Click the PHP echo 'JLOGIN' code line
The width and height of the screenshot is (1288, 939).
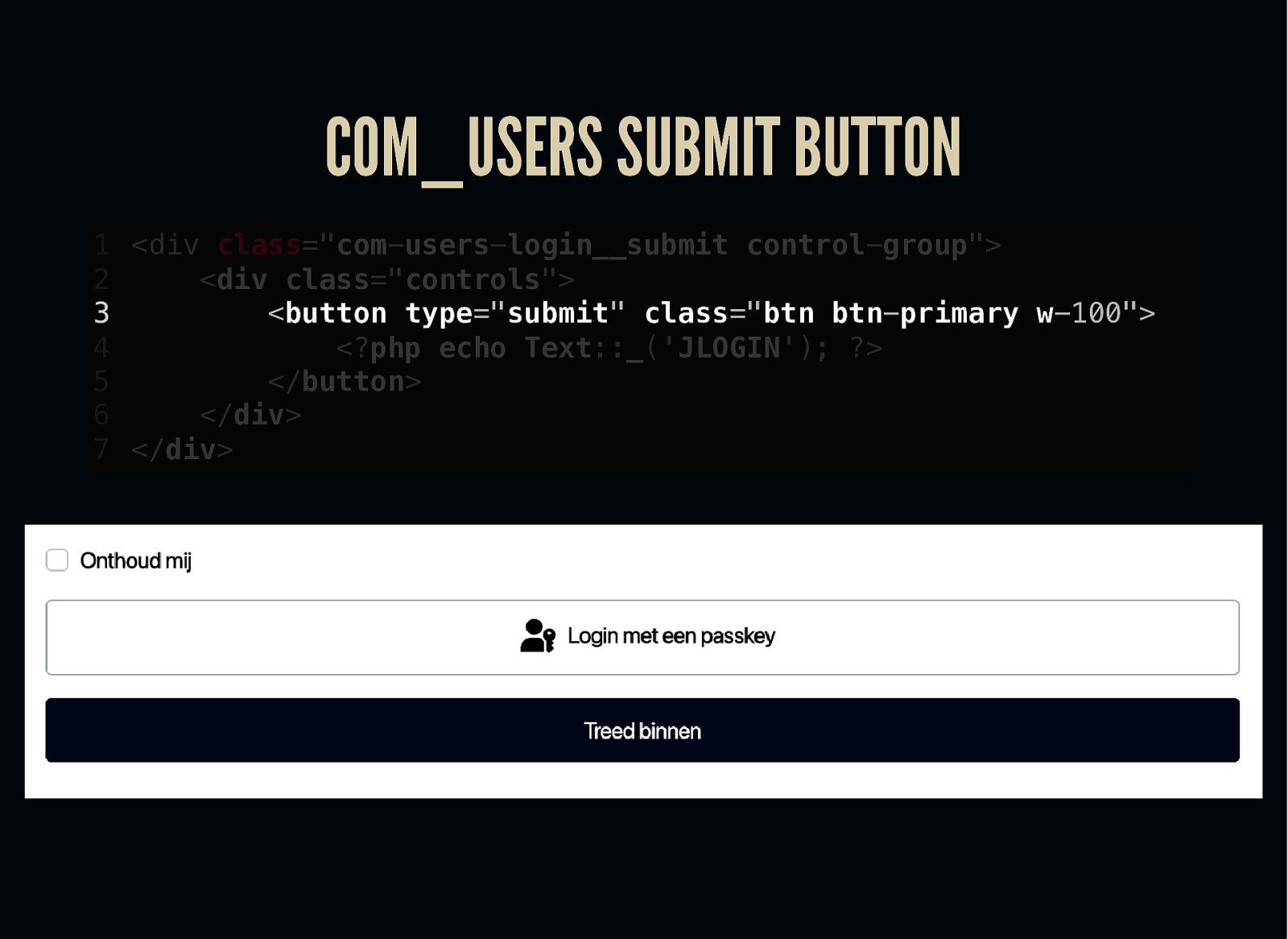[609, 348]
